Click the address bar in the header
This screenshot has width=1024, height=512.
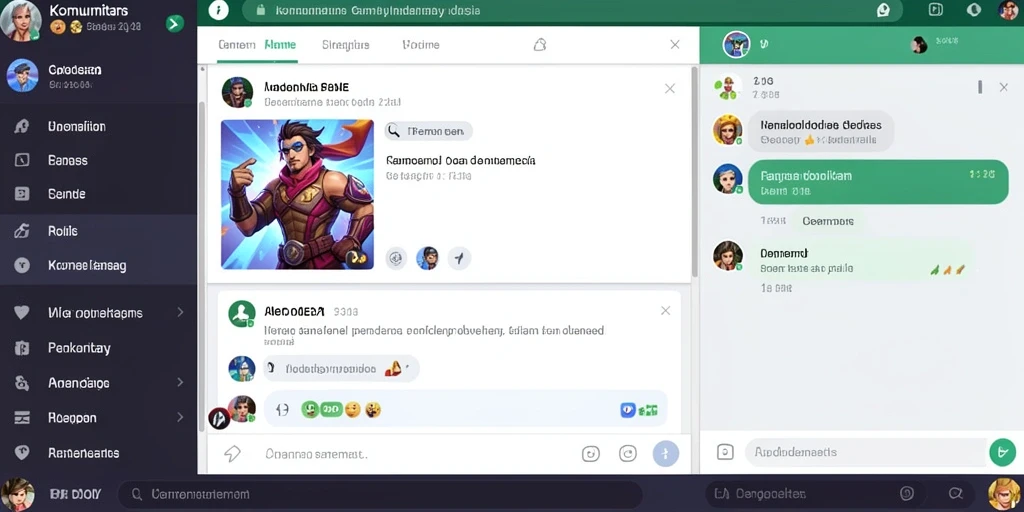coord(572,10)
